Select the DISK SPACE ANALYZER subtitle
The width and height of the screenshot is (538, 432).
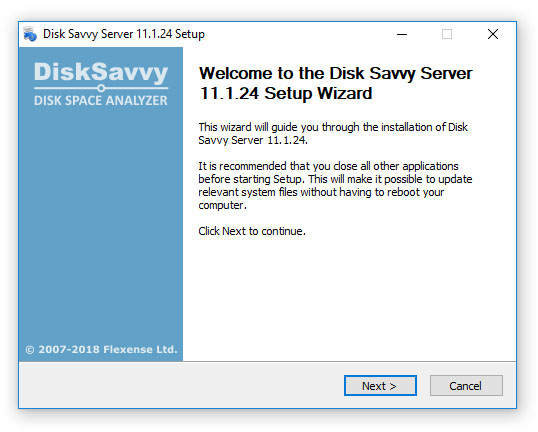tap(101, 101)
